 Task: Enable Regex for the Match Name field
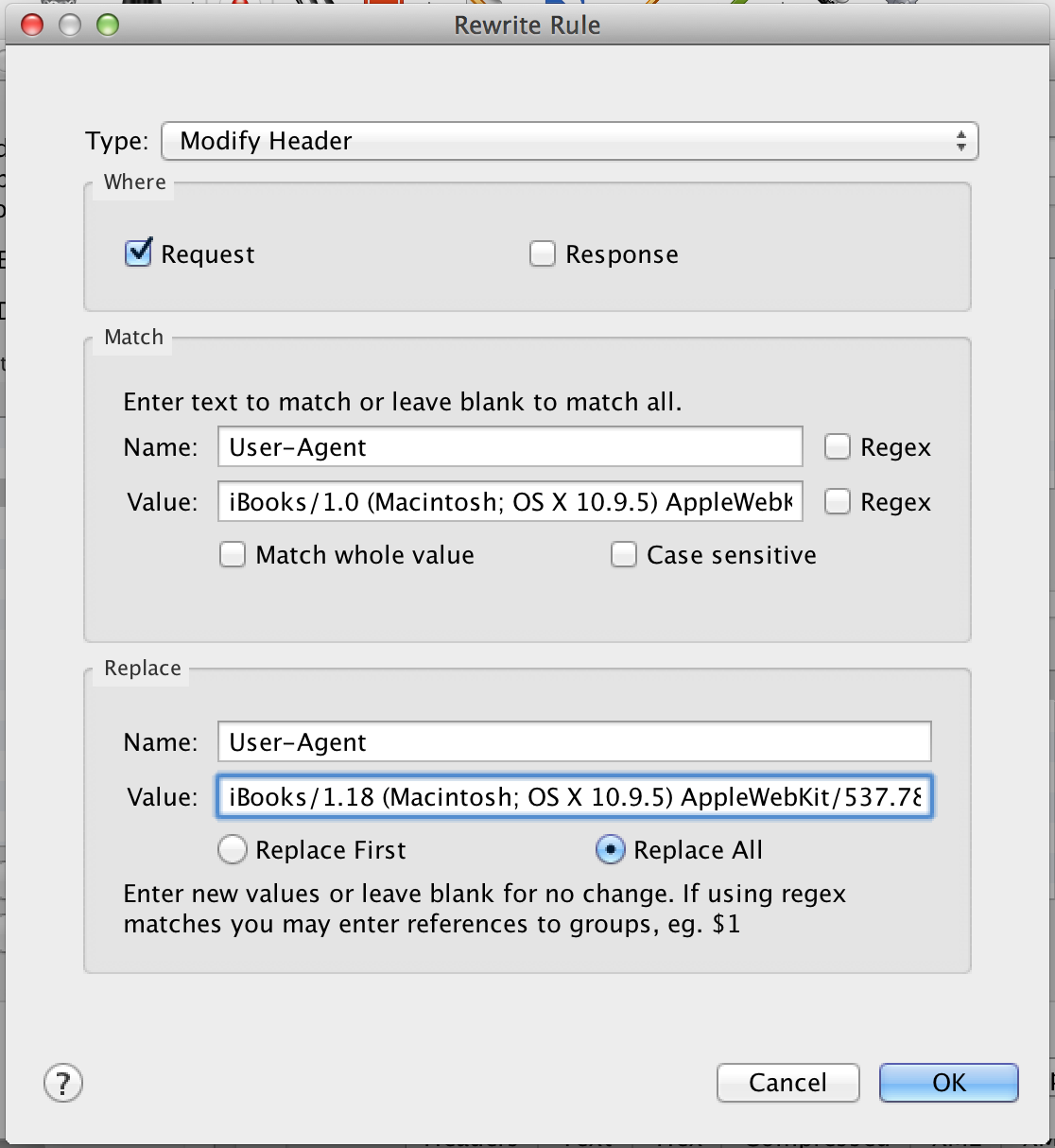pyautogui.click(x=837, y=446)
